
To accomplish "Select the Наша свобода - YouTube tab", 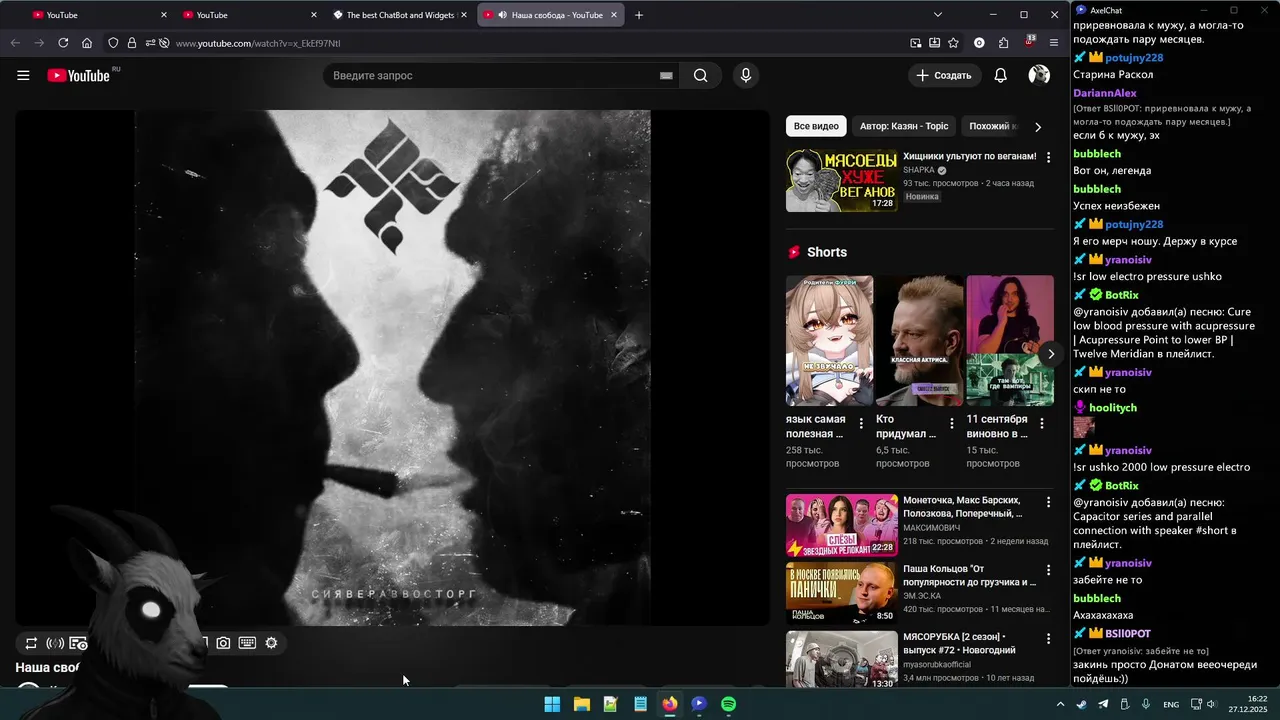I will [x=550, y=15].
